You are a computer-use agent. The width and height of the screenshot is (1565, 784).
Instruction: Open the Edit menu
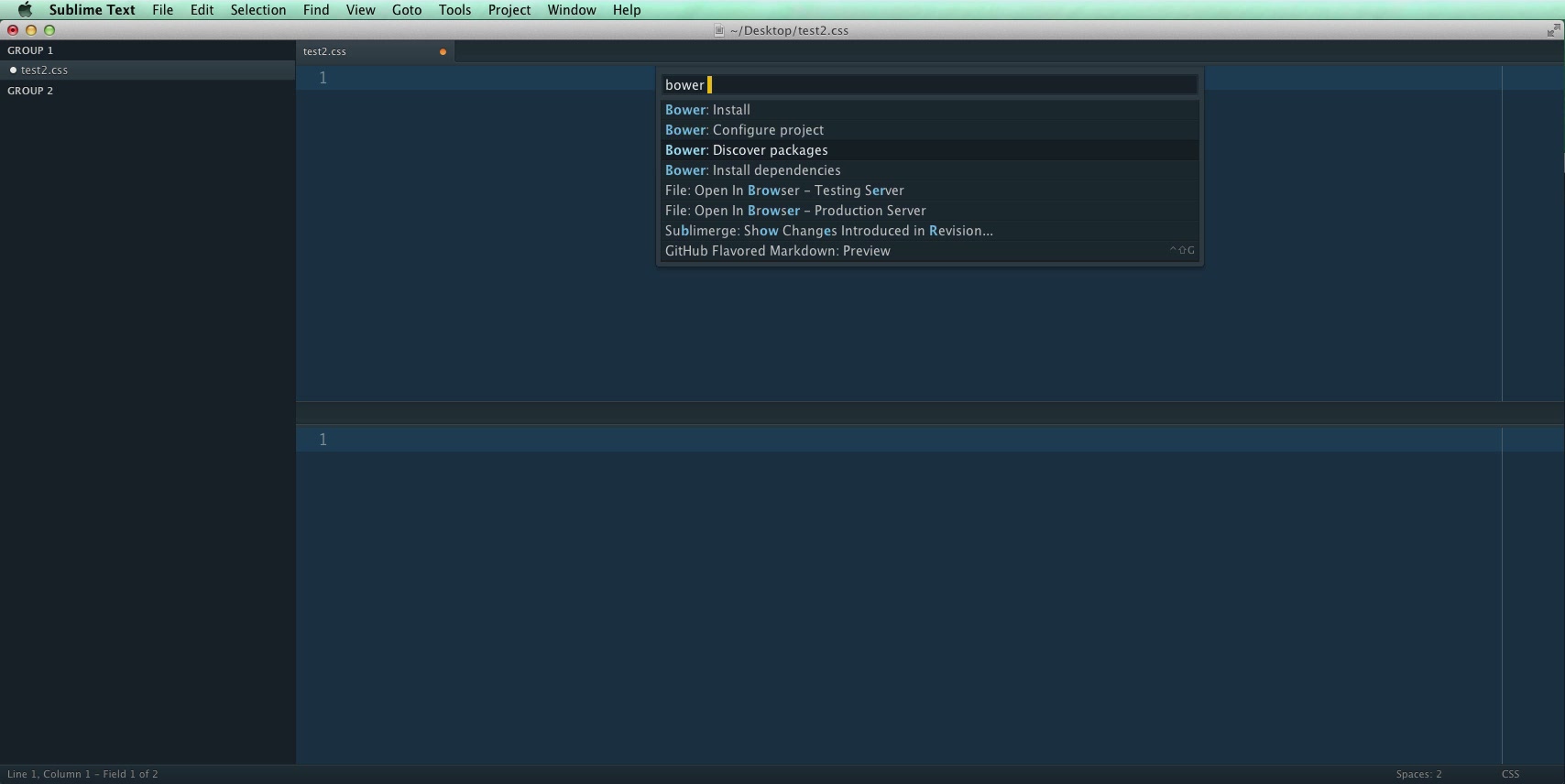pos(202,10)
